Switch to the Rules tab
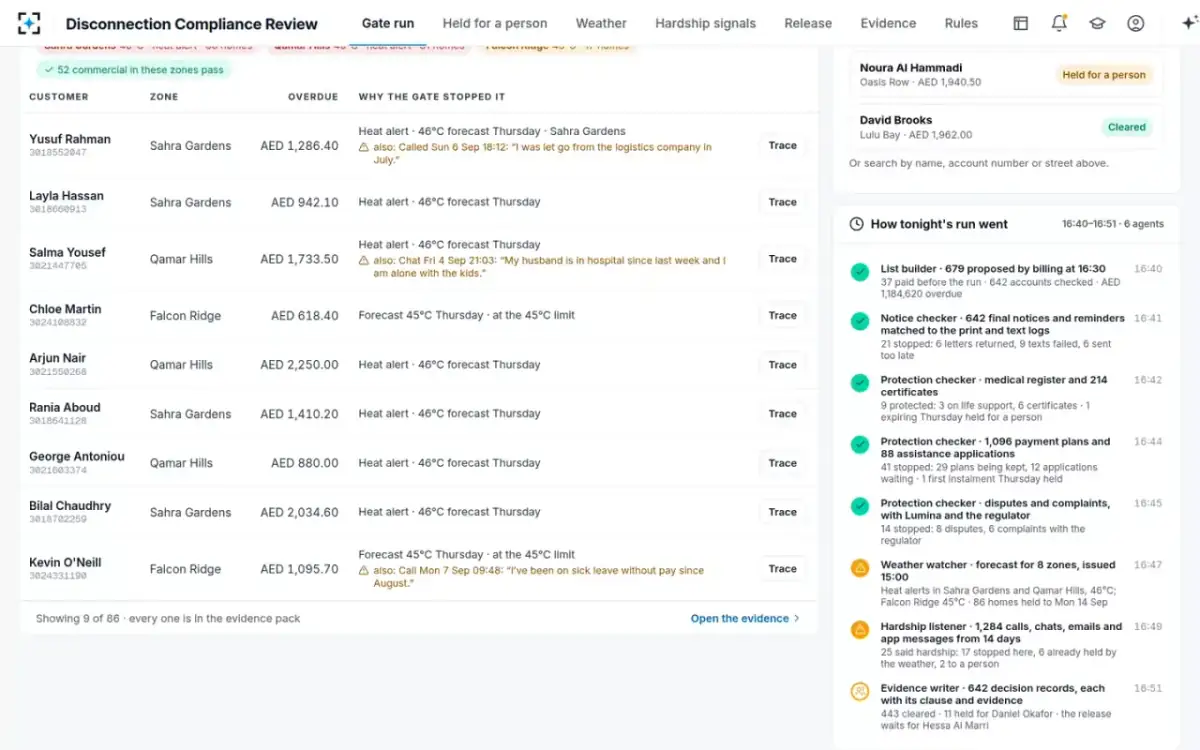1200x750 pixels. click(x=962, y=23)
